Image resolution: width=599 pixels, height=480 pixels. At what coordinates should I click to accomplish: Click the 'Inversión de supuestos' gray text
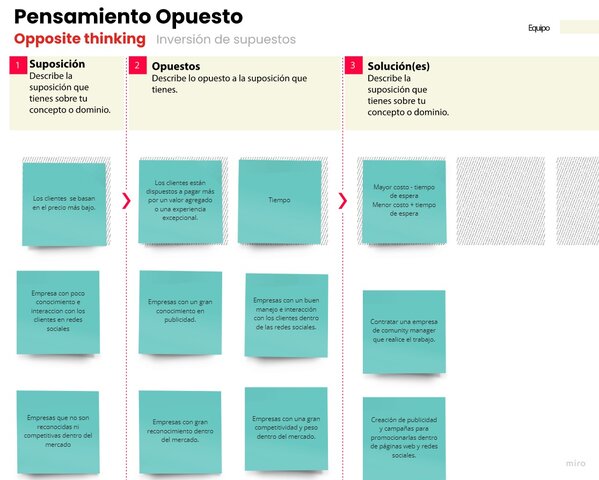[226, 39]
